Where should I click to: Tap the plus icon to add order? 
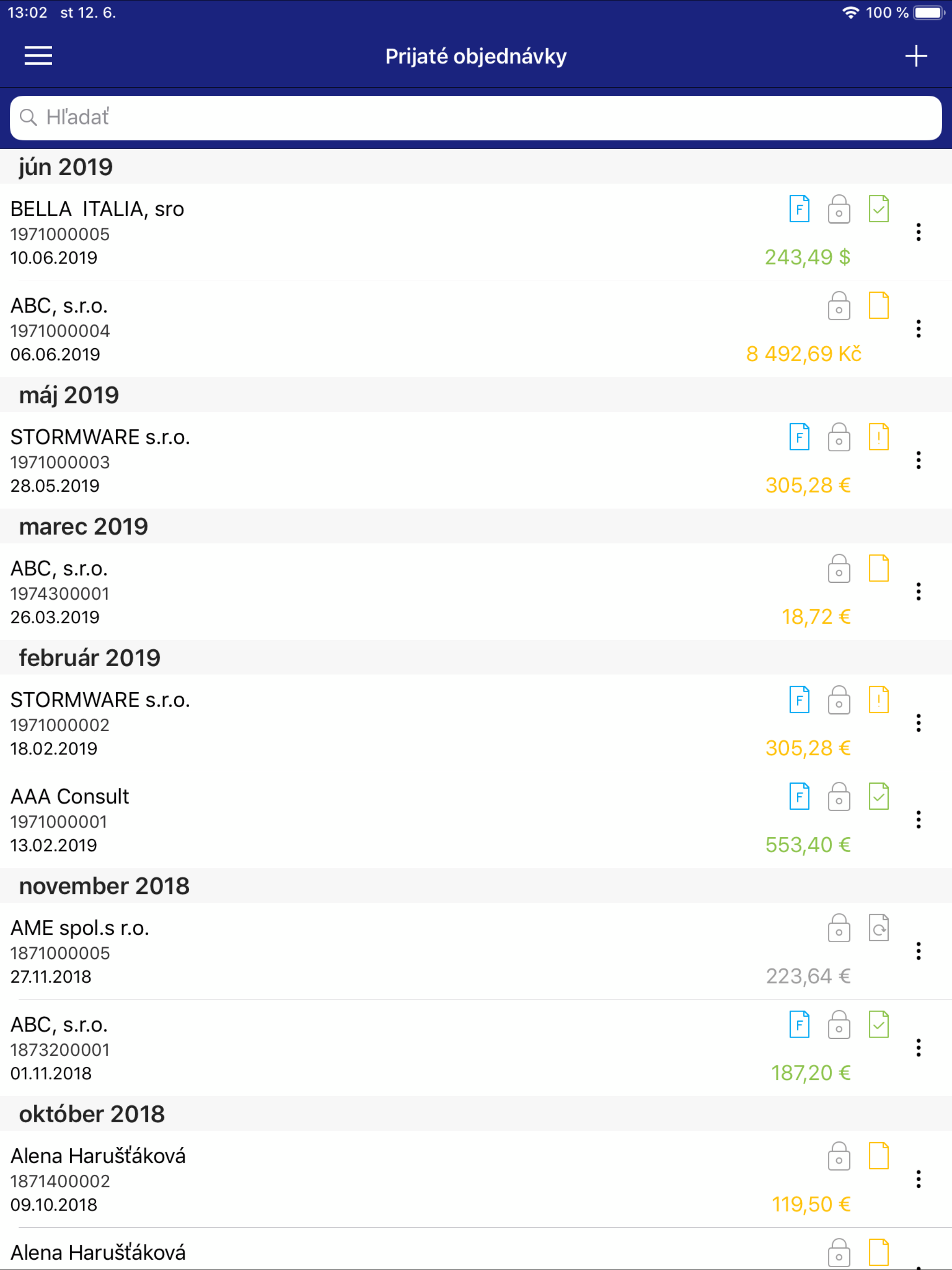(x=916, y=56)
